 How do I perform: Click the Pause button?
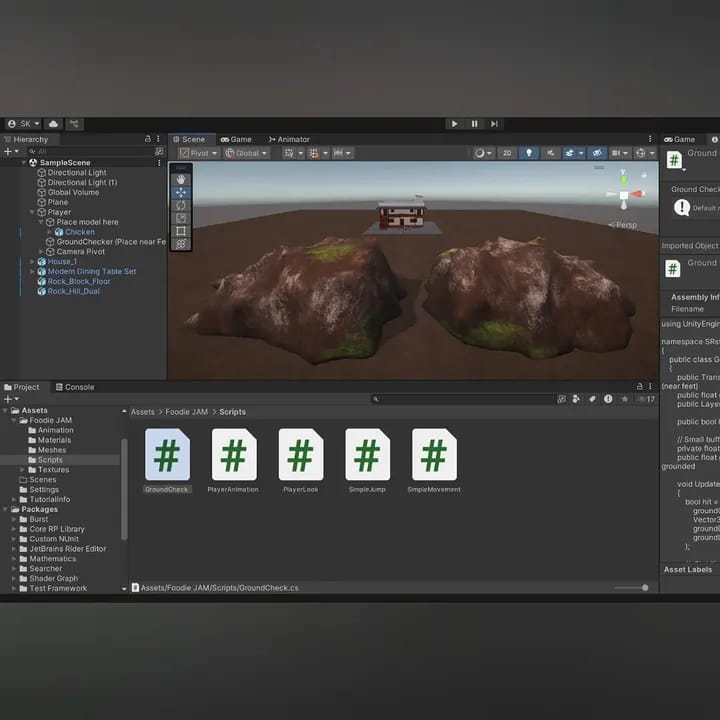pyautogui.click(x=474, y=124)
